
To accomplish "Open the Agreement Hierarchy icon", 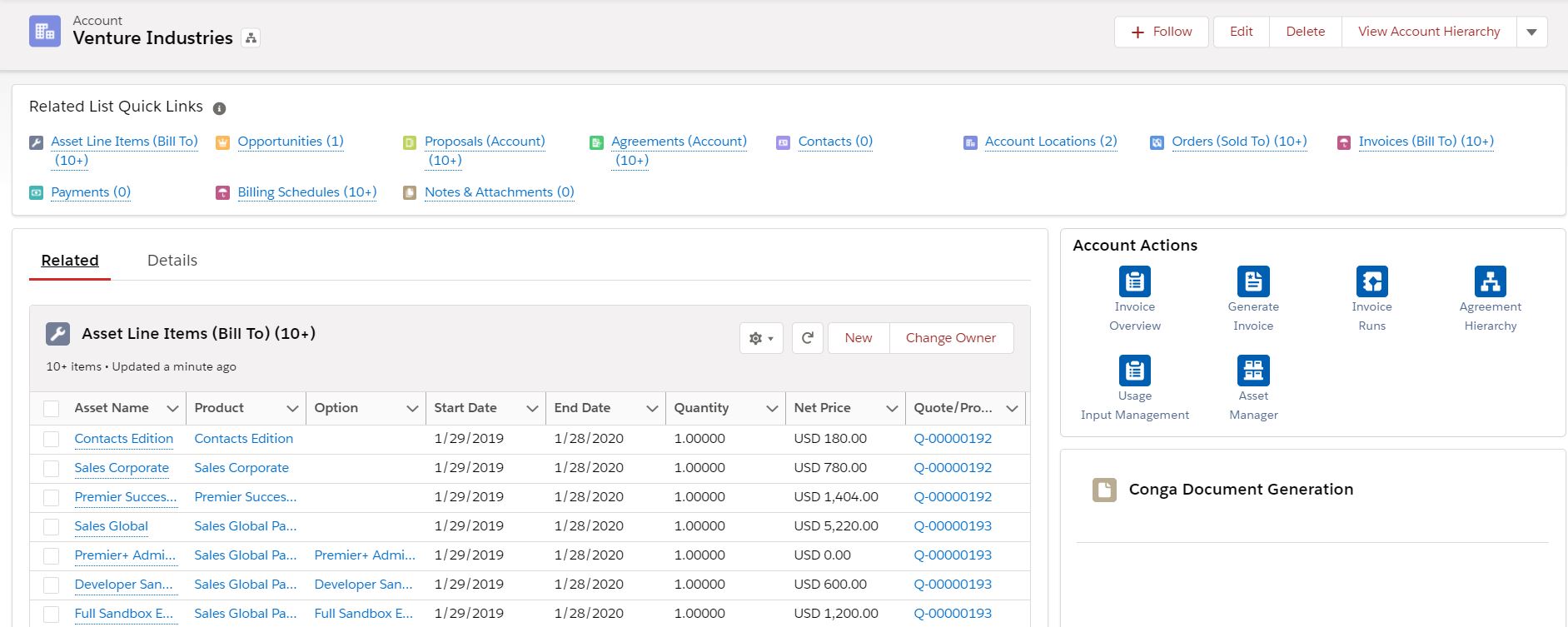I will [1490, 281].
